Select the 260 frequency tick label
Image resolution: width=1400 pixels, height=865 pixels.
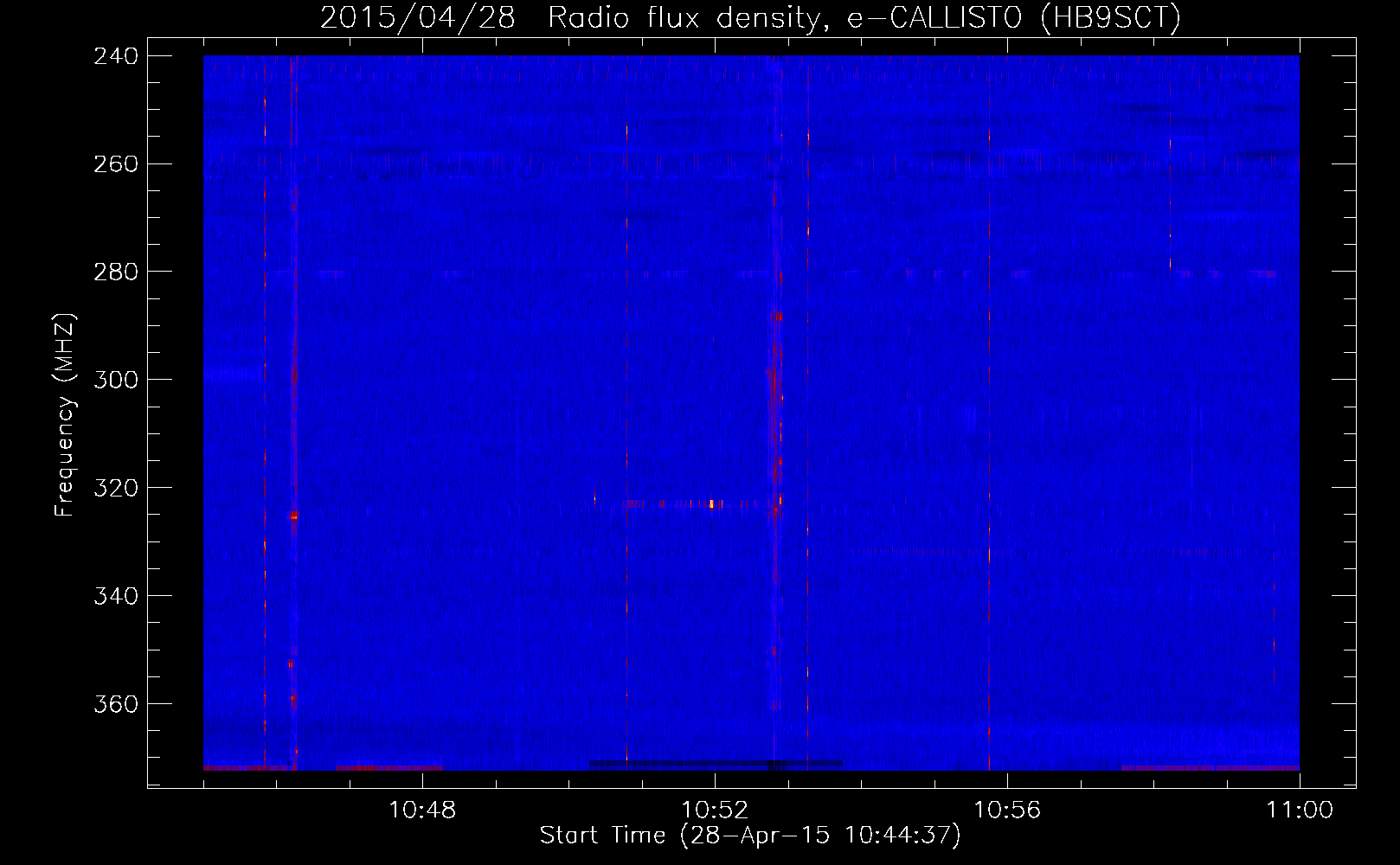point(116,164)
